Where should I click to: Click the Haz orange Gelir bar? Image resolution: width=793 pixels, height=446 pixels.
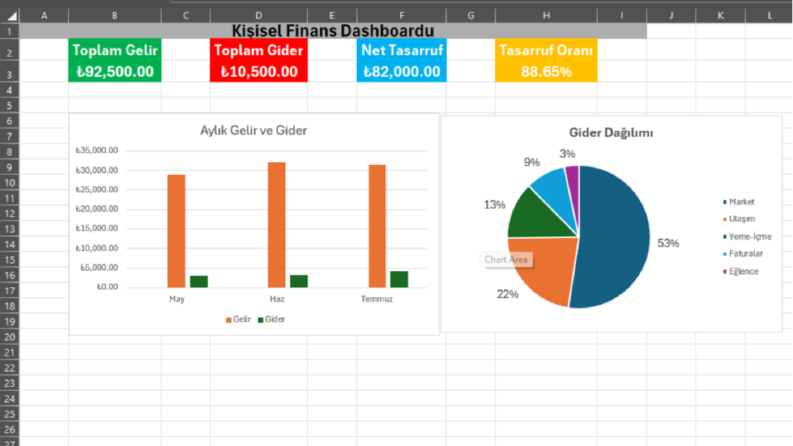[x=277, y=225]
